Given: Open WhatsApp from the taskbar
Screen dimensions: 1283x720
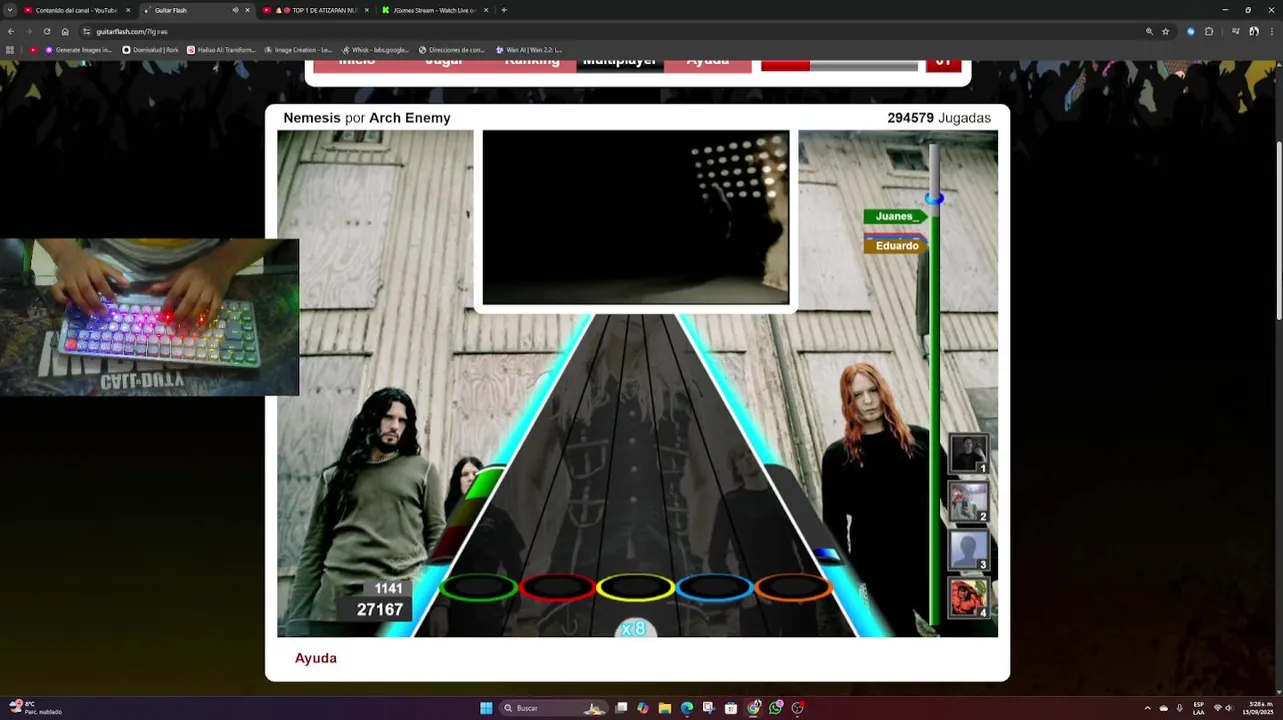Looking at the screenshot, I should tap(775, 708).
